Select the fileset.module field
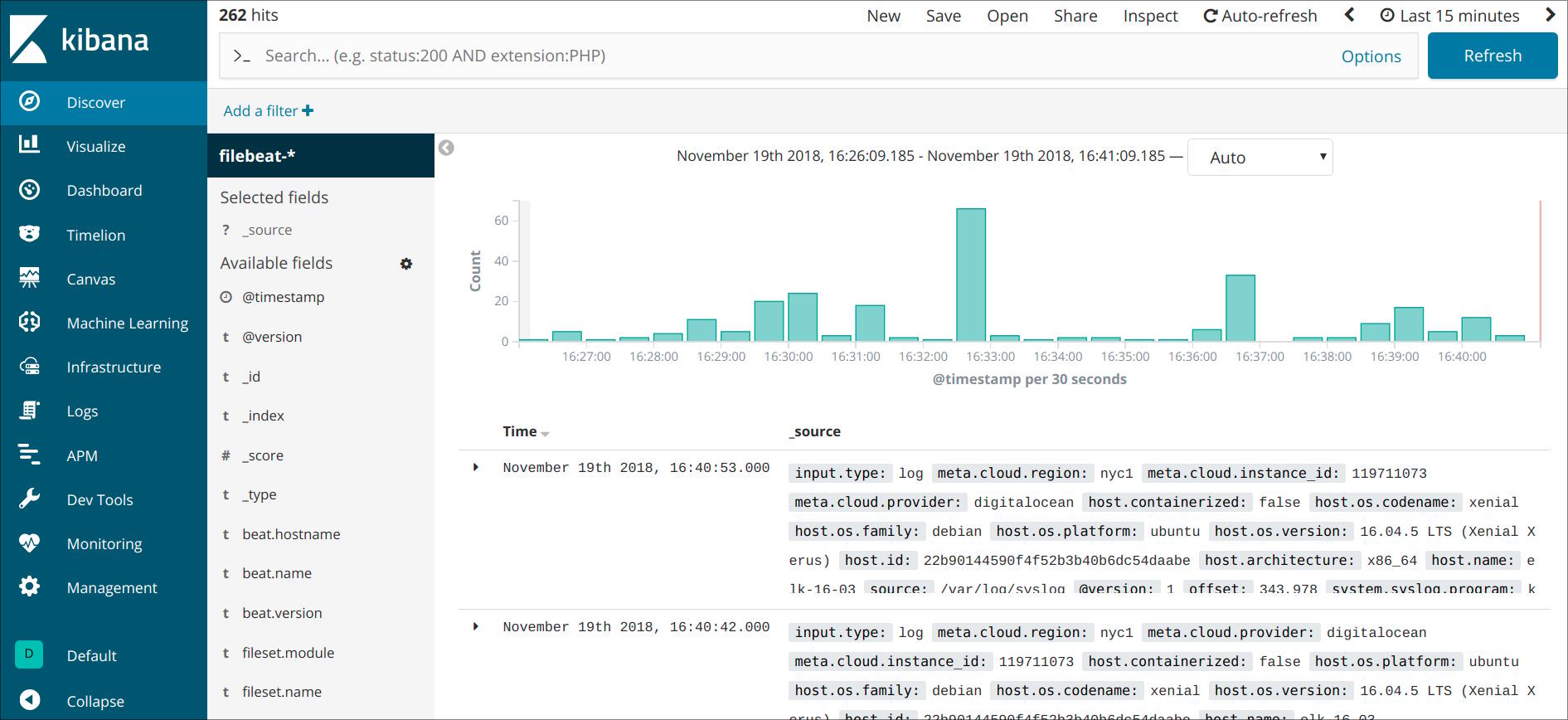The width and height of the screenshot is (1568, 720). [x=288, y=653]
